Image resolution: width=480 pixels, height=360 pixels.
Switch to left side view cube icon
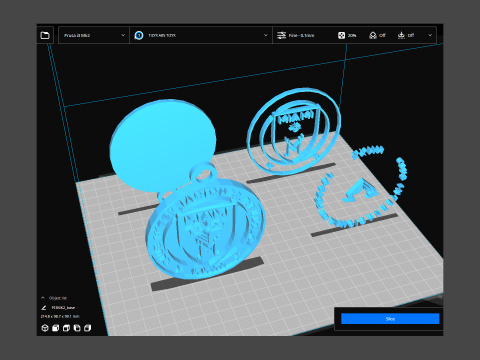(x=77, y=328)
